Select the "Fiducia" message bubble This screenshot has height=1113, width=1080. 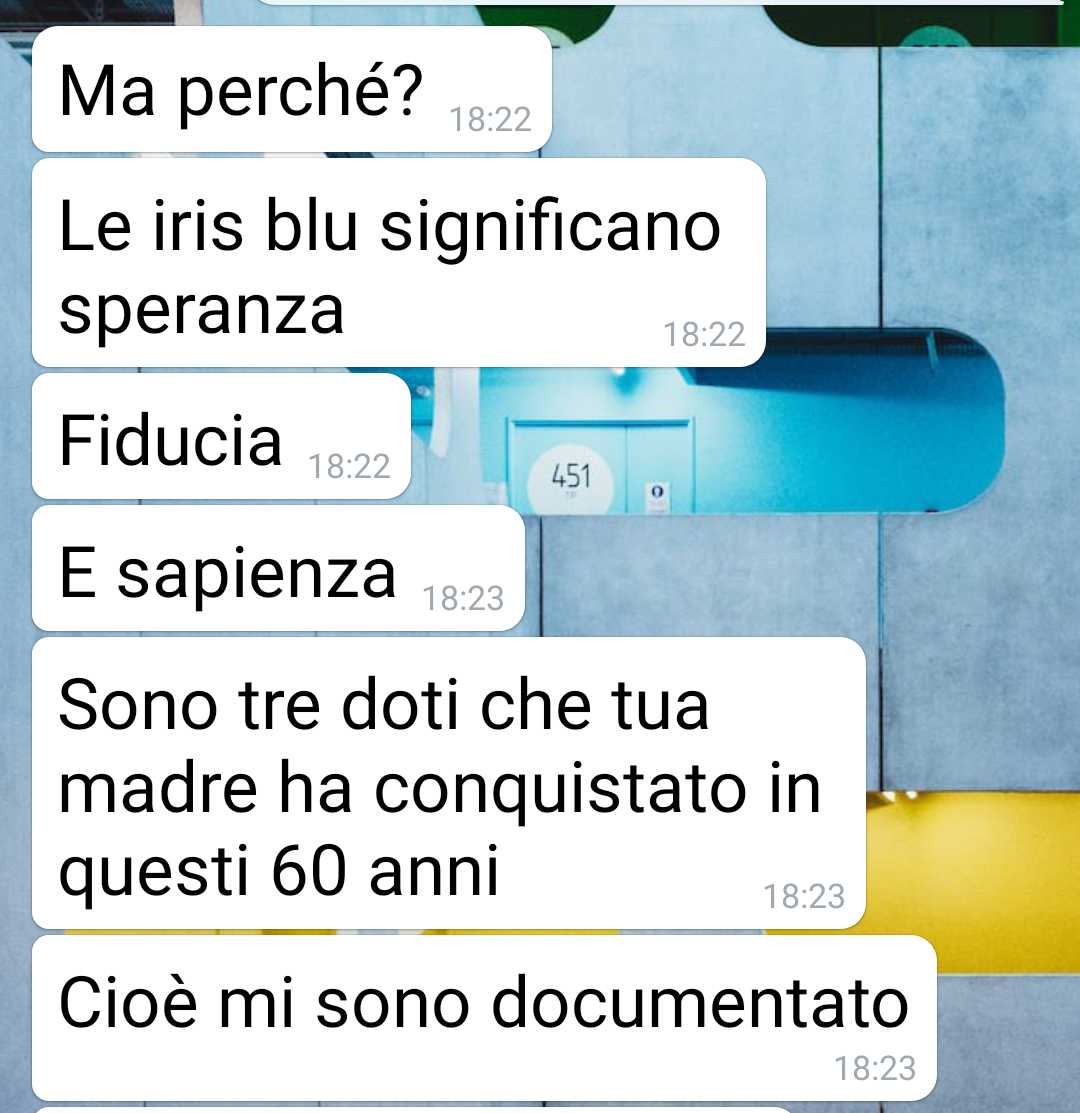(x=221, y=437)
